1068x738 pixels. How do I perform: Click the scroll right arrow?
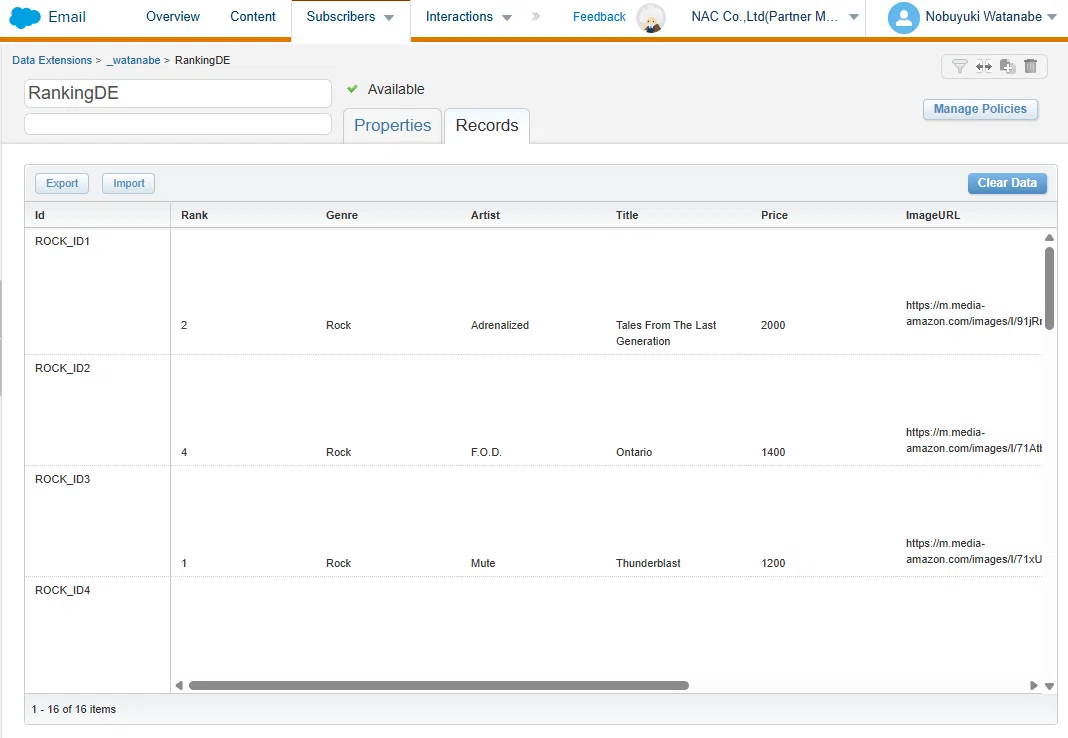[x=1033, y=686]
